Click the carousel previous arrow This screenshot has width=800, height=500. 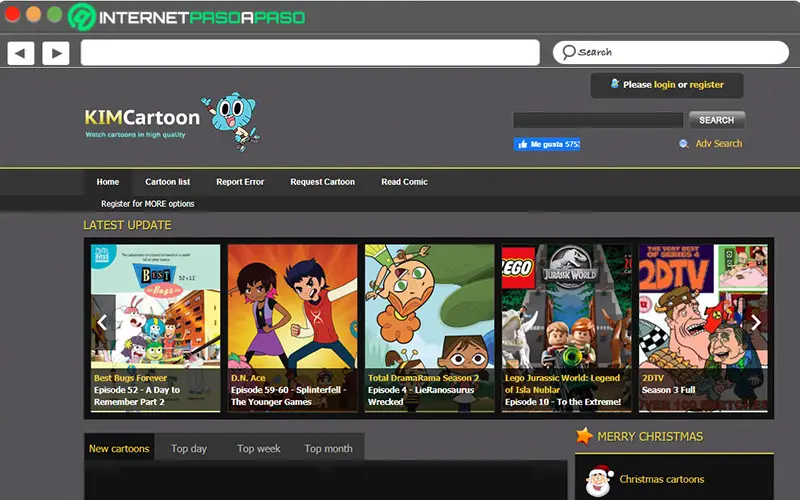(102, 322)
